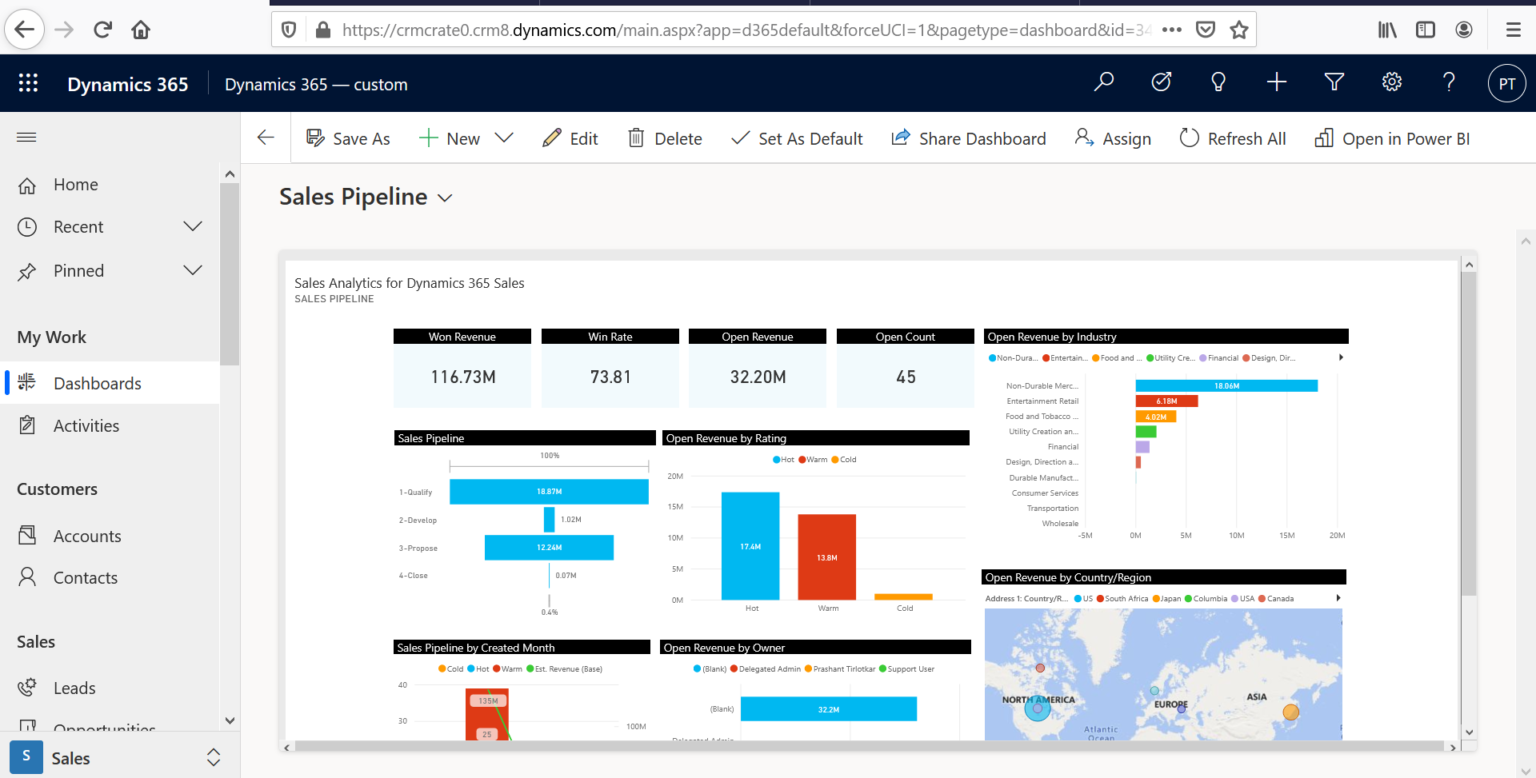The image size is (1536, 778).
Task: Expand the Recent section in the sidebar
Action: 192,226
